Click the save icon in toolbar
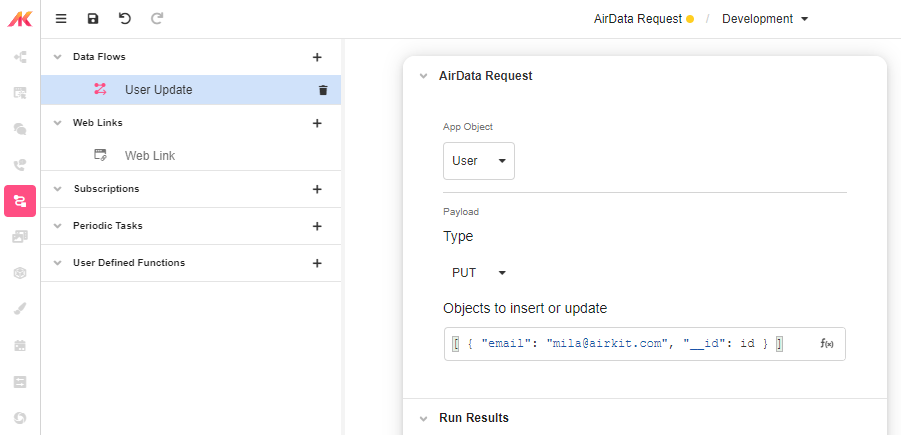 (93, 19)
